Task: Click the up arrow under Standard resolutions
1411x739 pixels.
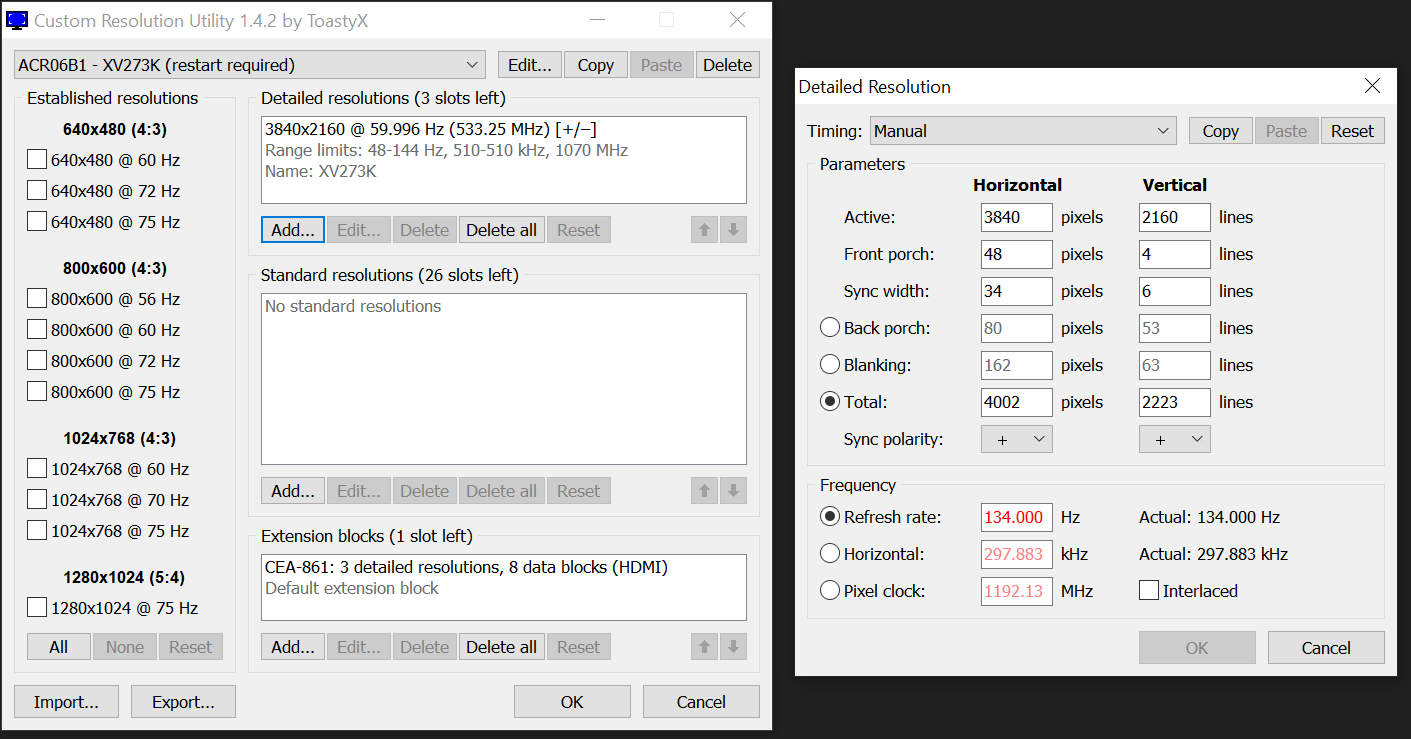Action: pyautogui.click(x=704, y=491)
